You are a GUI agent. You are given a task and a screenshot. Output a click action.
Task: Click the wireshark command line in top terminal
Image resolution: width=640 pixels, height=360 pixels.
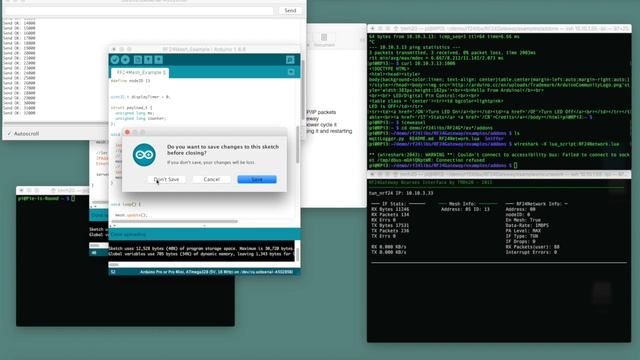pyautogui.click(x=494, y=144)
